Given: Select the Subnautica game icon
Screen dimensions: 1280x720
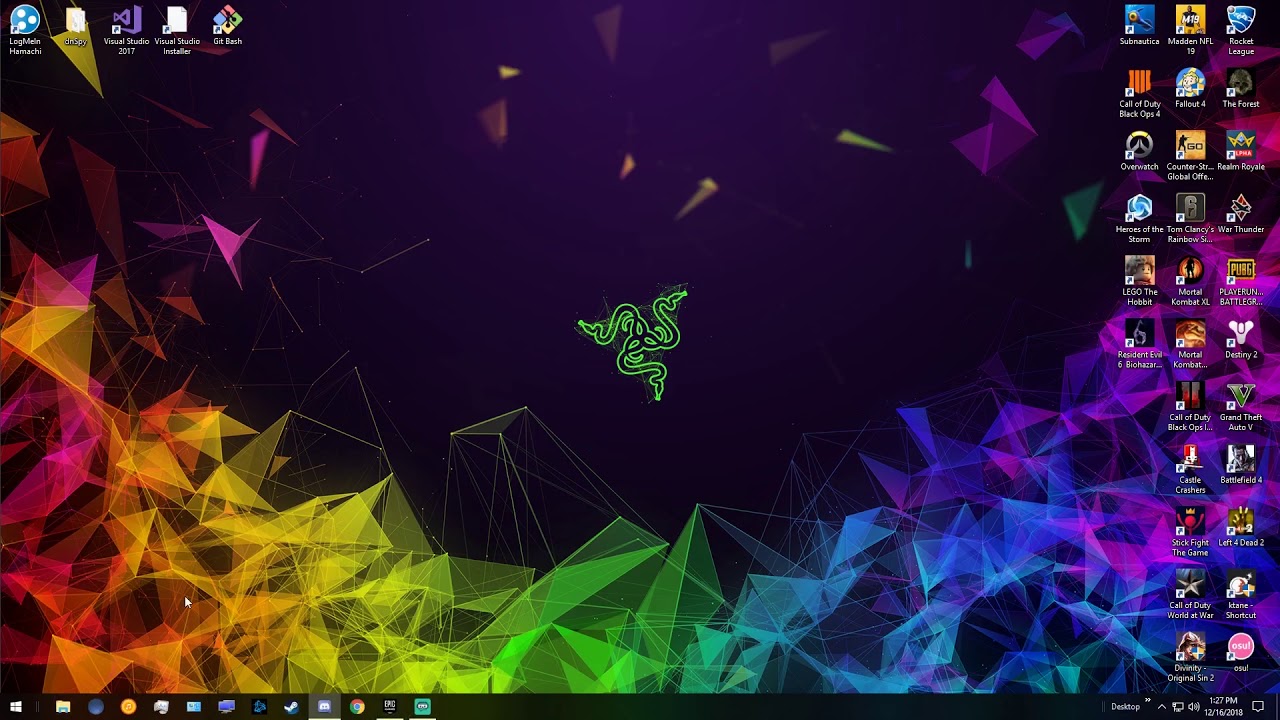Looking at the screenshot, I should (1139, 27).
